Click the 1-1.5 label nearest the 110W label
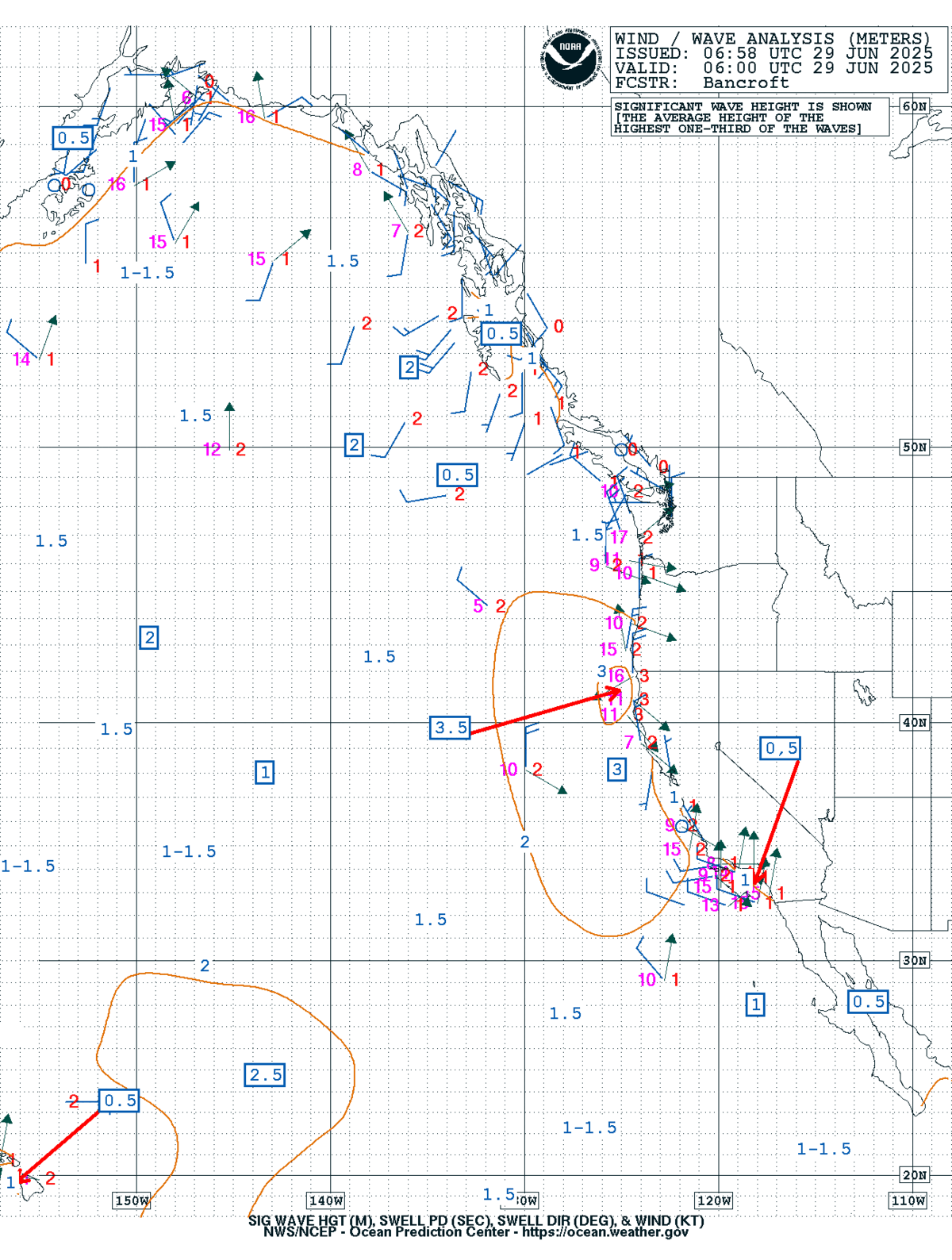This screenshot has width=952, height=1260. (823, 1148)
